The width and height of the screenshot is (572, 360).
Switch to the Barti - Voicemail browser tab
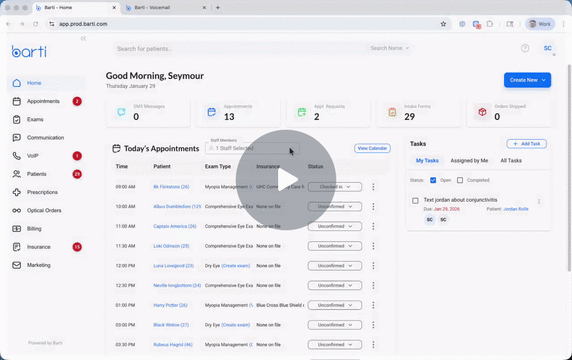point(166,8)
